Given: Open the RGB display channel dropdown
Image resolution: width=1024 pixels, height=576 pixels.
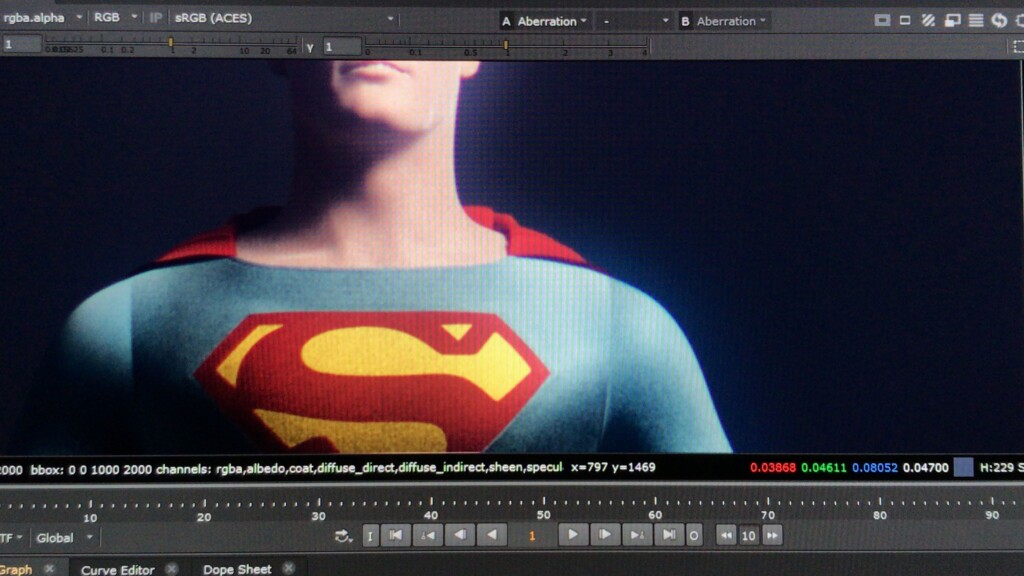Looking at the screenshot, I should click(x=115, y=18).
